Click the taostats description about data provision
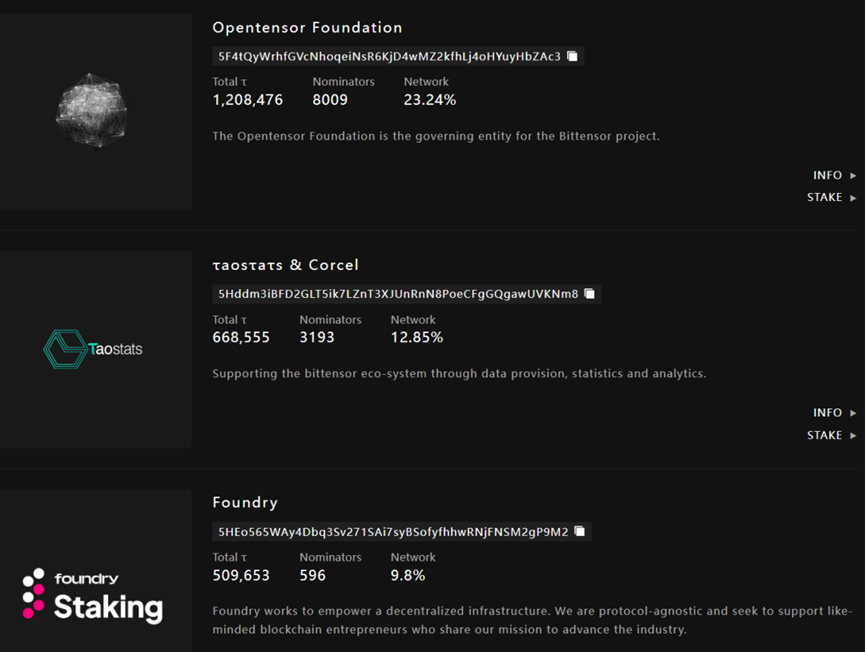 459,373
